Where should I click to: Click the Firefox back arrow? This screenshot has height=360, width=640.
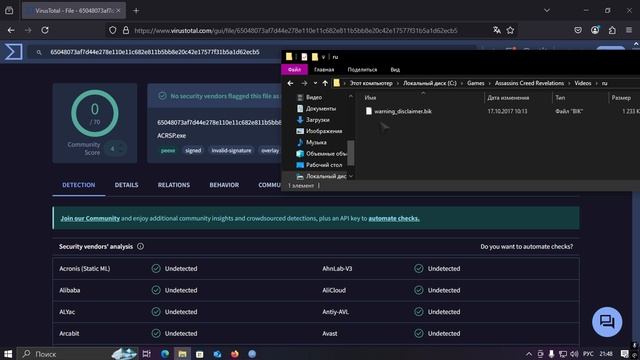tap(11, 30)
